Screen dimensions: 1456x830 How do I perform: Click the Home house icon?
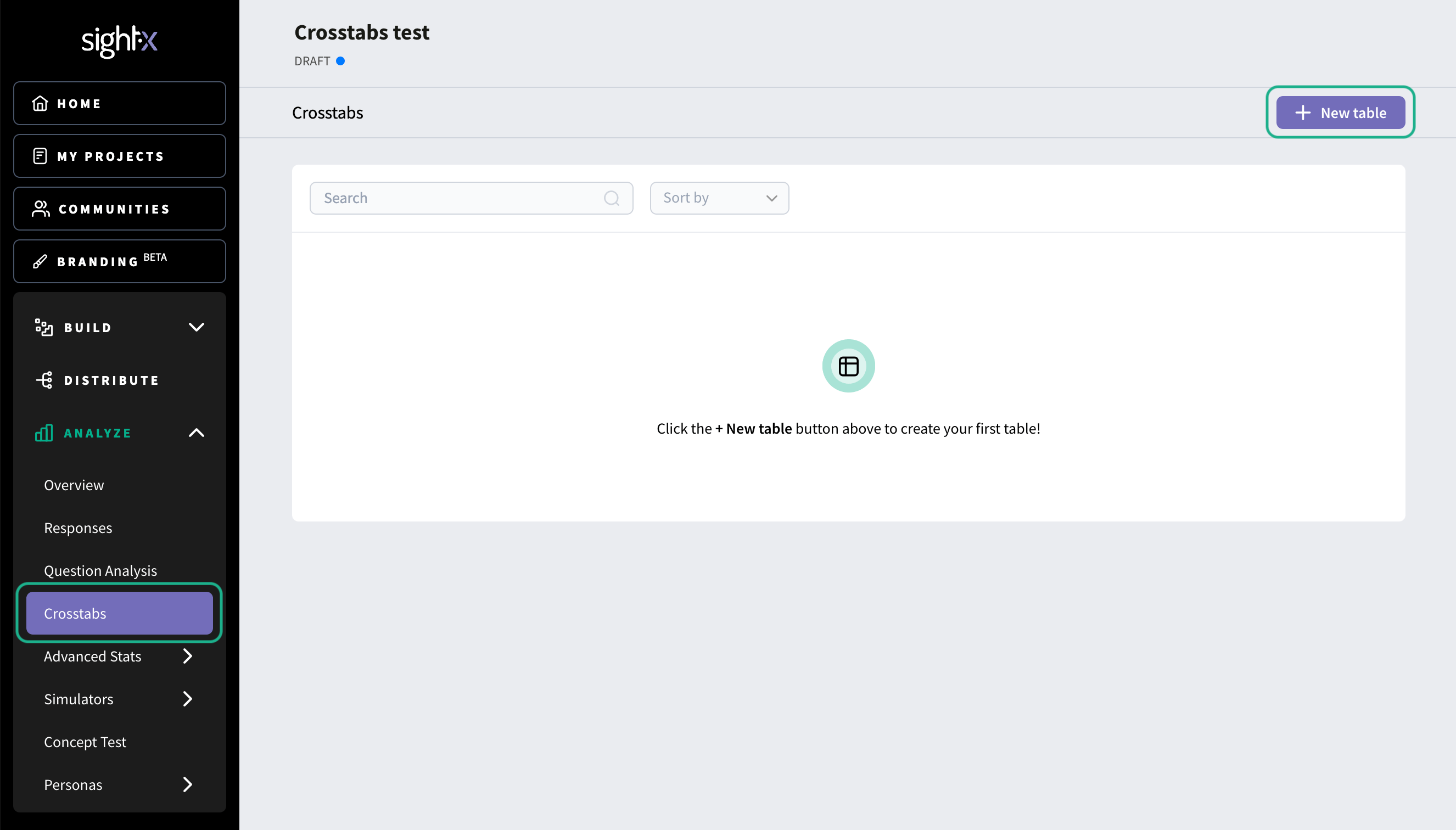click(40, 103)
